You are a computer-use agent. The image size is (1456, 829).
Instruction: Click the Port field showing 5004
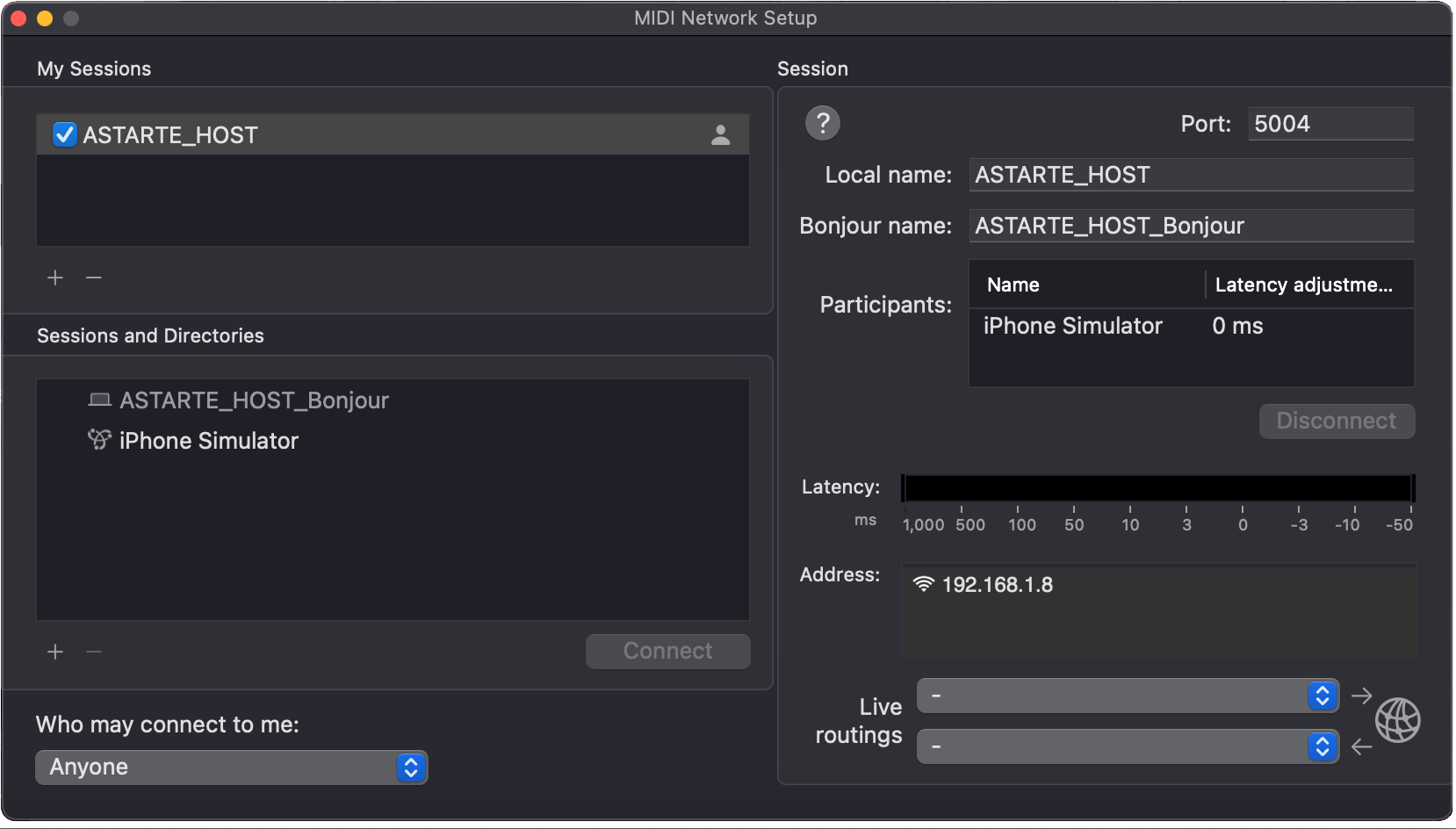(x=1330, y=123)
